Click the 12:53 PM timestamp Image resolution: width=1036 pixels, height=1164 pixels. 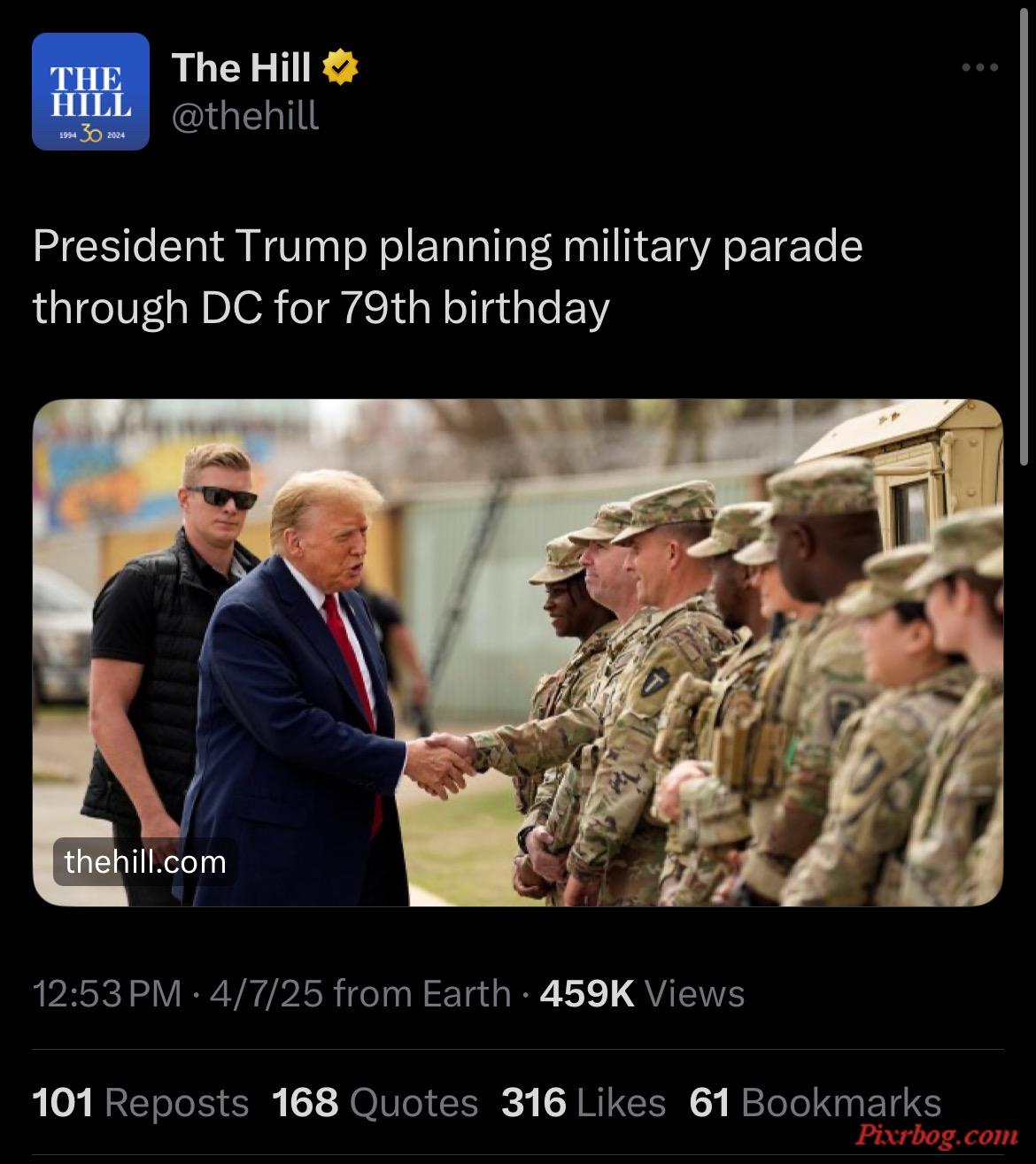107,993
